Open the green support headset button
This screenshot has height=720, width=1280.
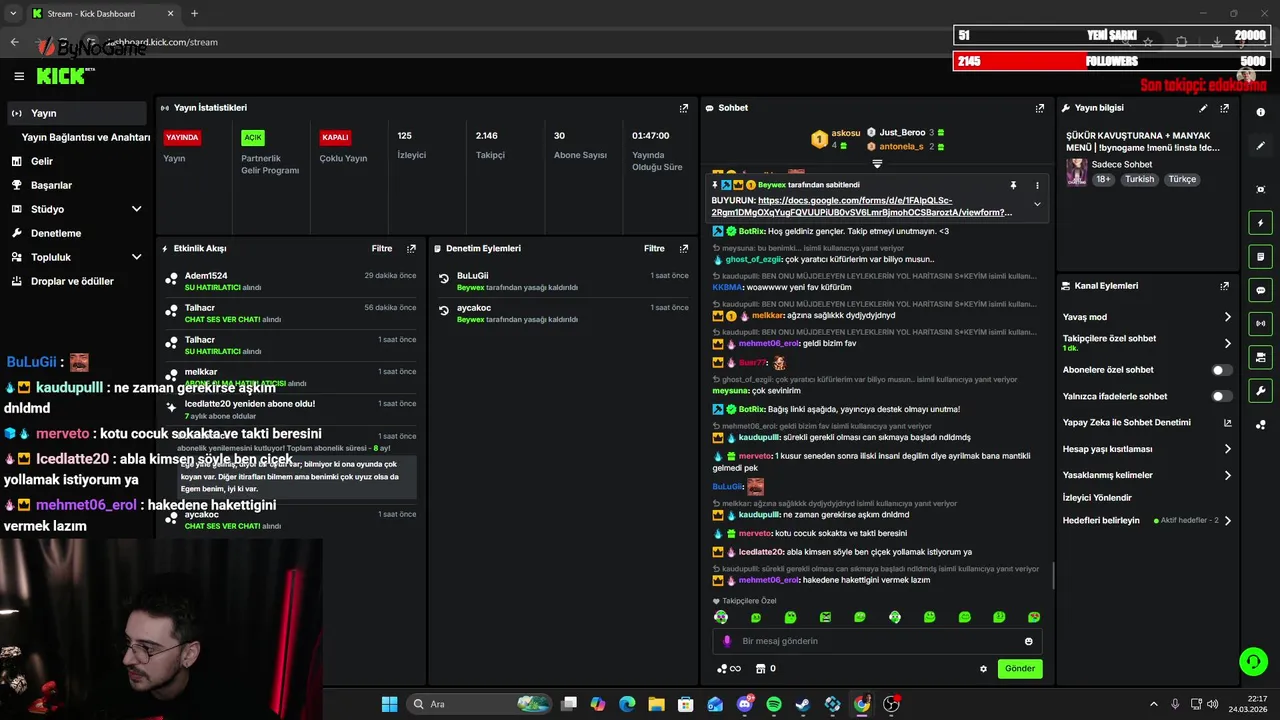1253,661
